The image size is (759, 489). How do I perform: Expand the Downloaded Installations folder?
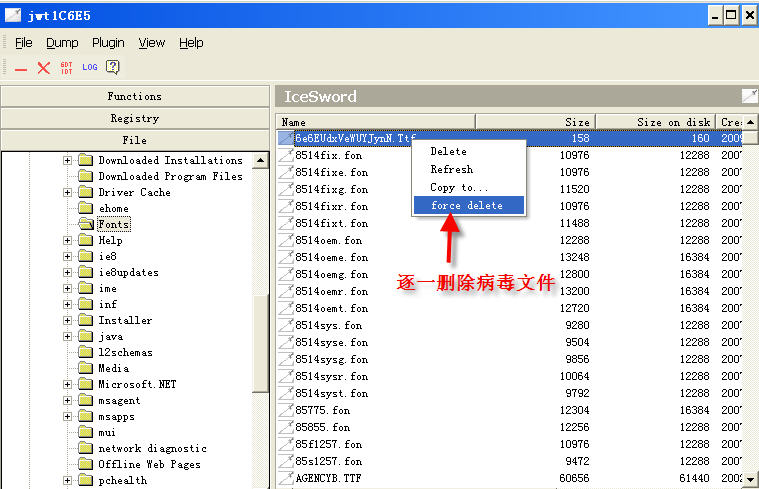[67, 160]
